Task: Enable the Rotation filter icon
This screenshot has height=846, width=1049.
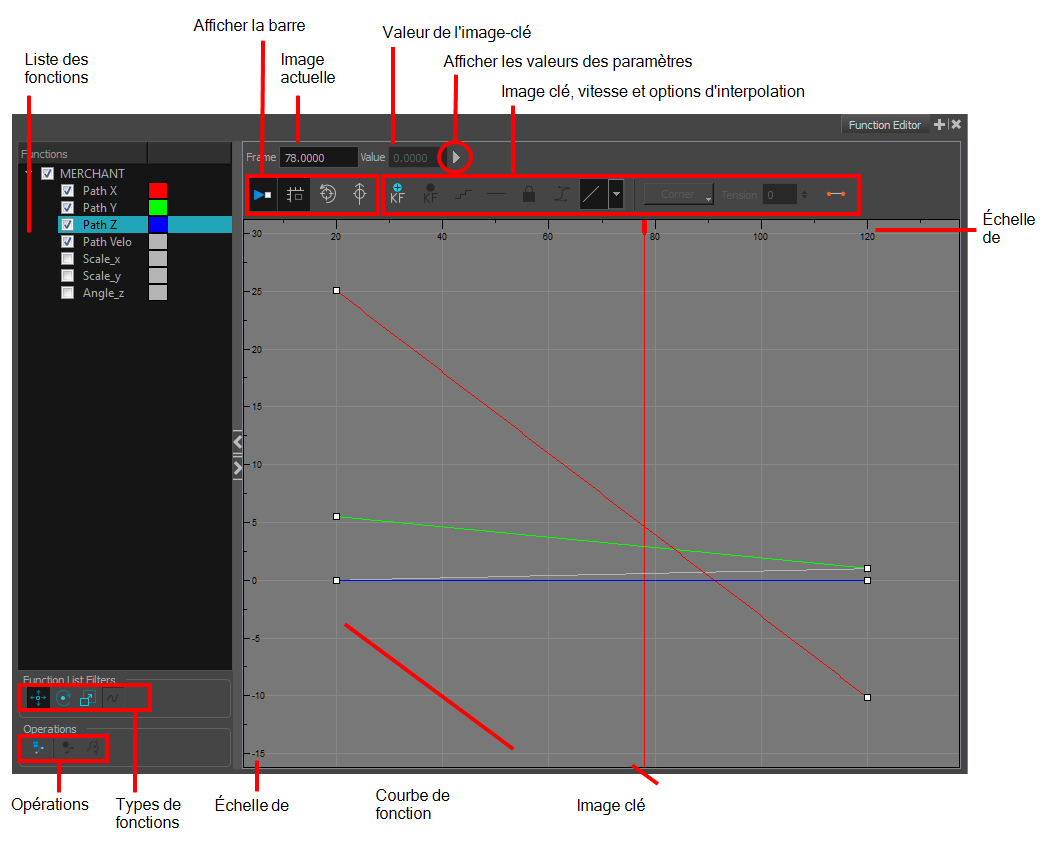Action: tap(64, 698)
